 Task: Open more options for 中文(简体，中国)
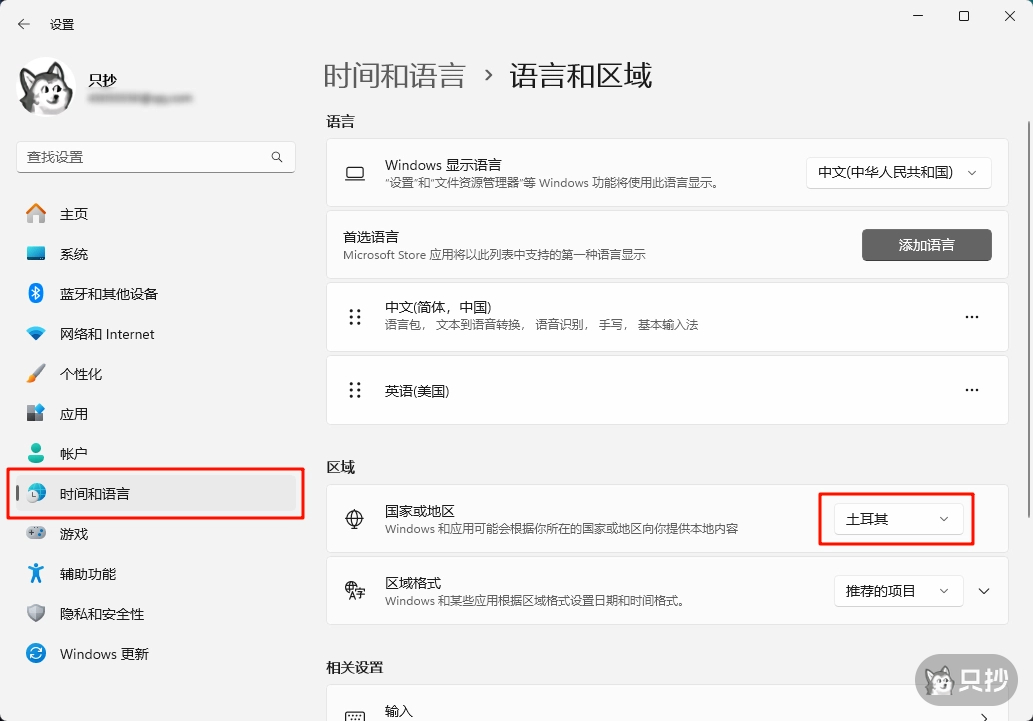(971, 317)
